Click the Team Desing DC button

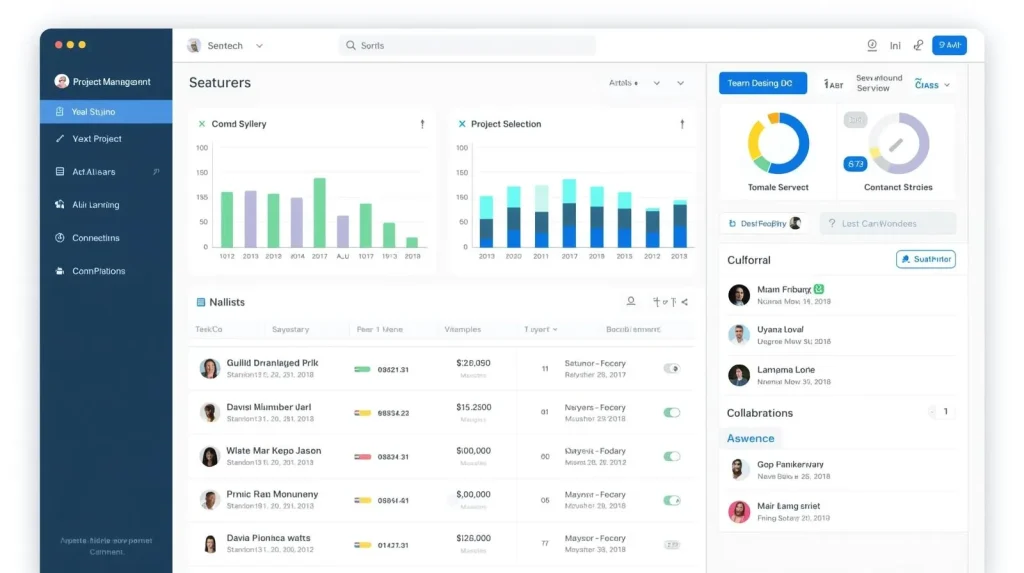[763, 83]
